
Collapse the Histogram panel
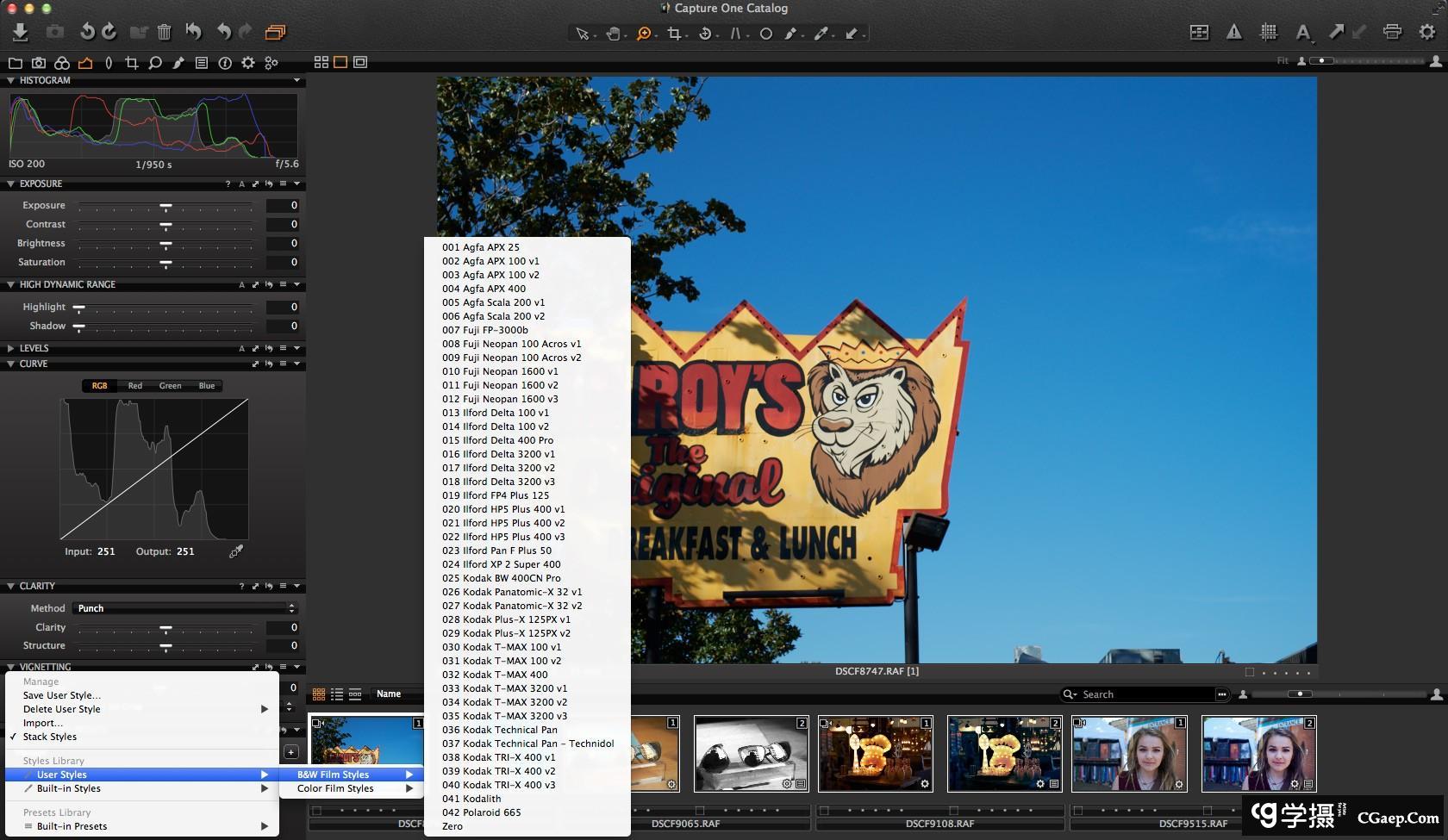pos(10,80)
